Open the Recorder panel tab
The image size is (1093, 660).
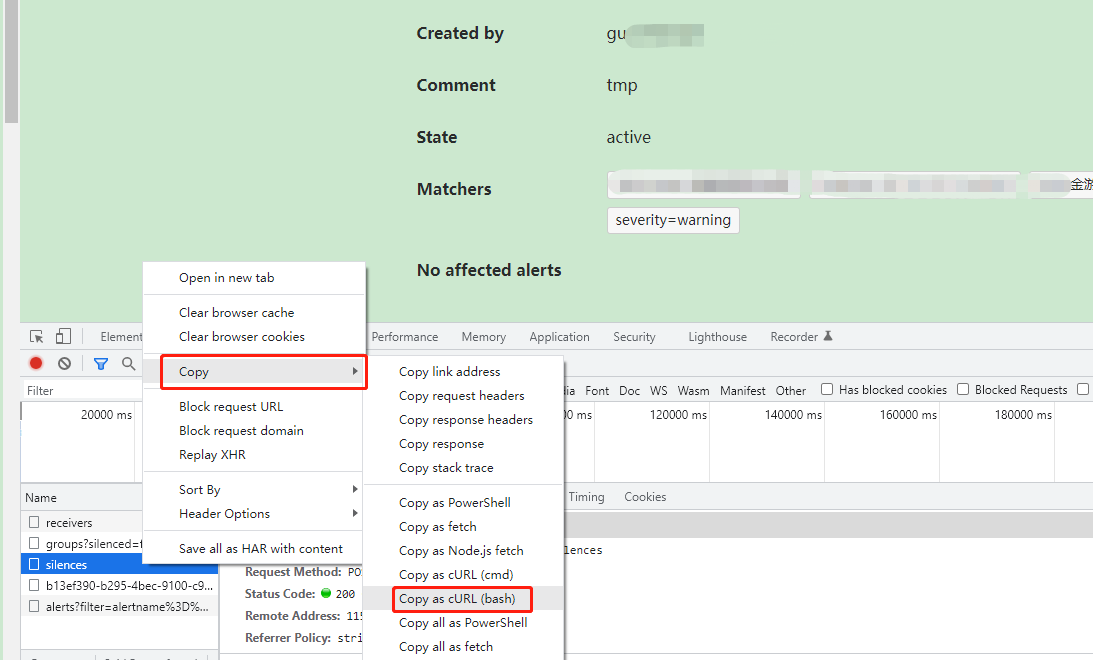[x=800, y=337]
